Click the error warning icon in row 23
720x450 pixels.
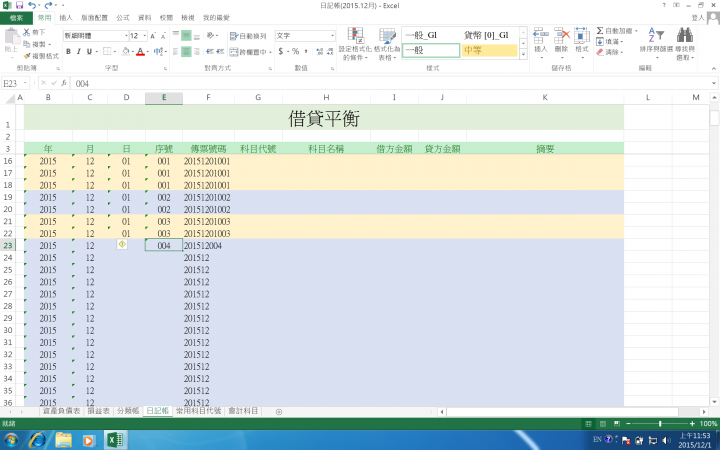(122, 244)
